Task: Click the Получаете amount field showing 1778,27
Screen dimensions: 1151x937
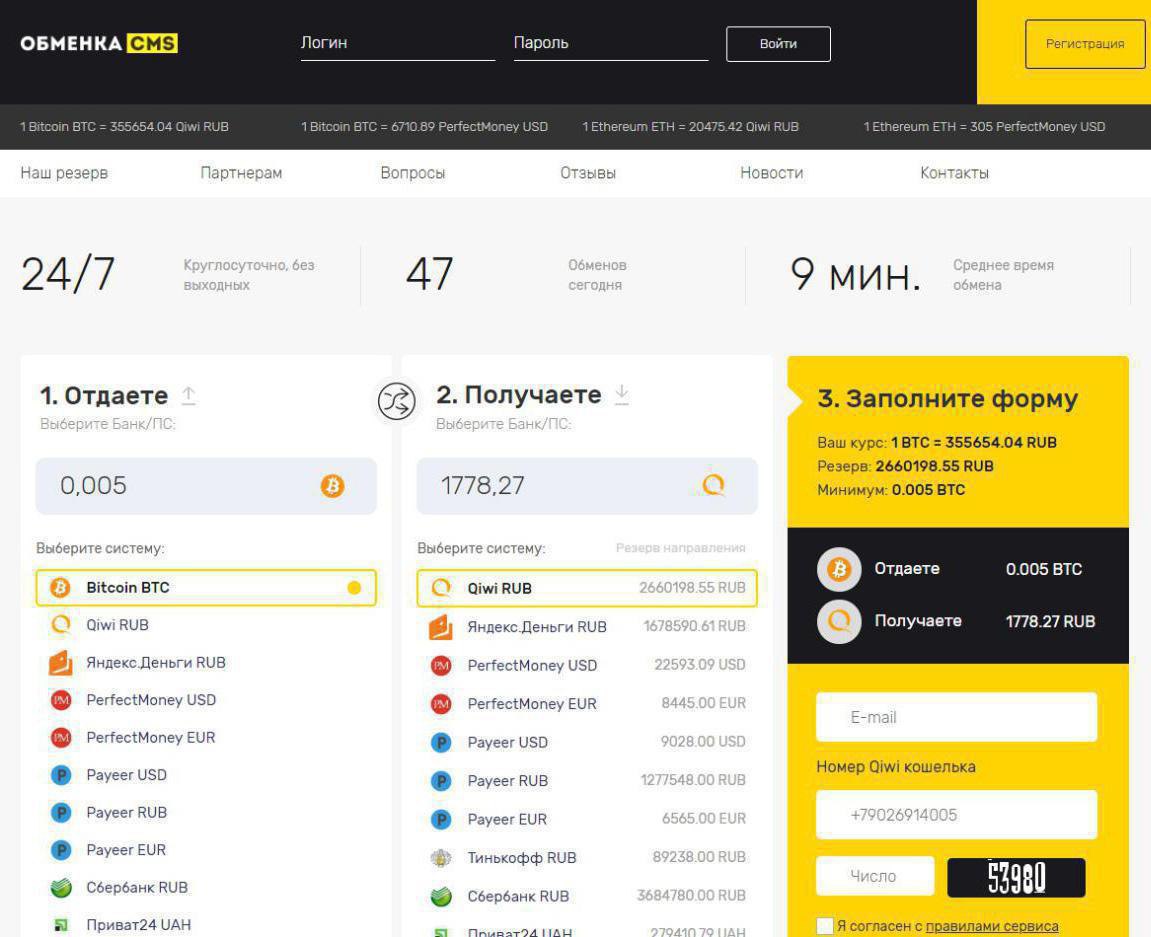Action: tap(587, 486)
